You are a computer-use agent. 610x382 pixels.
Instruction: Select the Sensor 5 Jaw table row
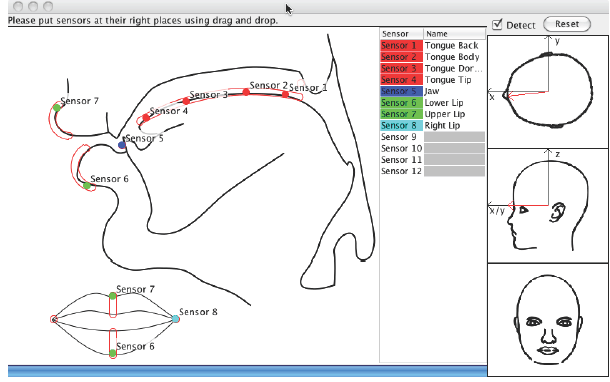click(x=433, y=91)
